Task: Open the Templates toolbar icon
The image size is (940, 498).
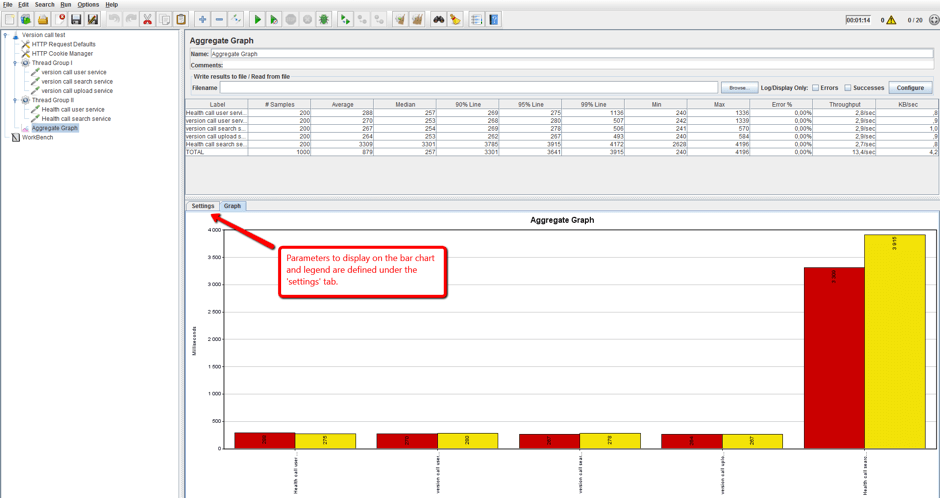Action: [26, 20]
